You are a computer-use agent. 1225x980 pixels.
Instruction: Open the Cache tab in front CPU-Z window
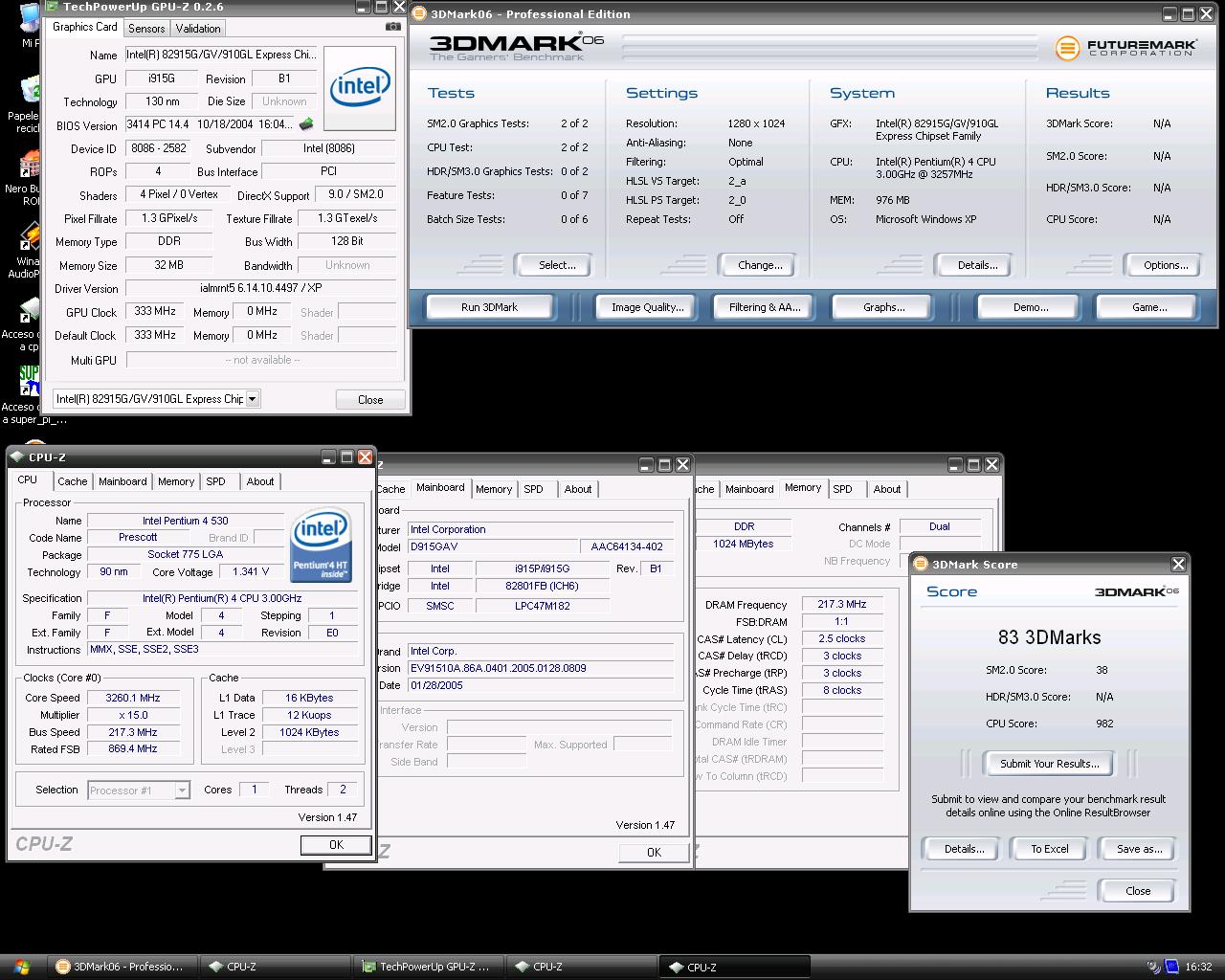click(72, 481)
